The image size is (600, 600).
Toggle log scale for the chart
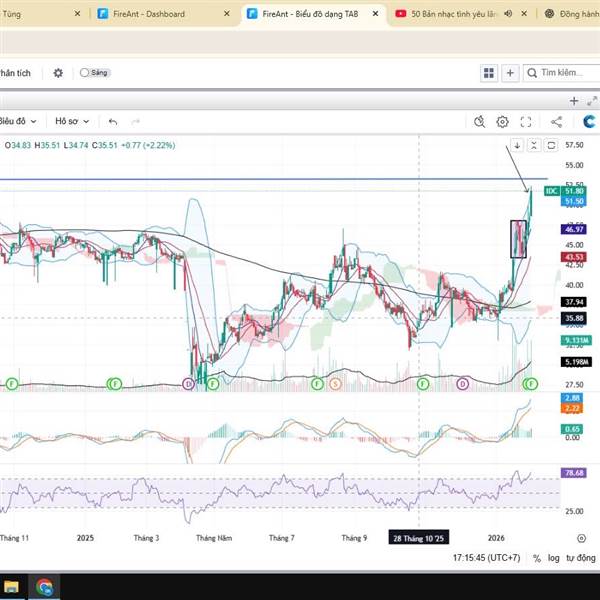coord(555,558)
